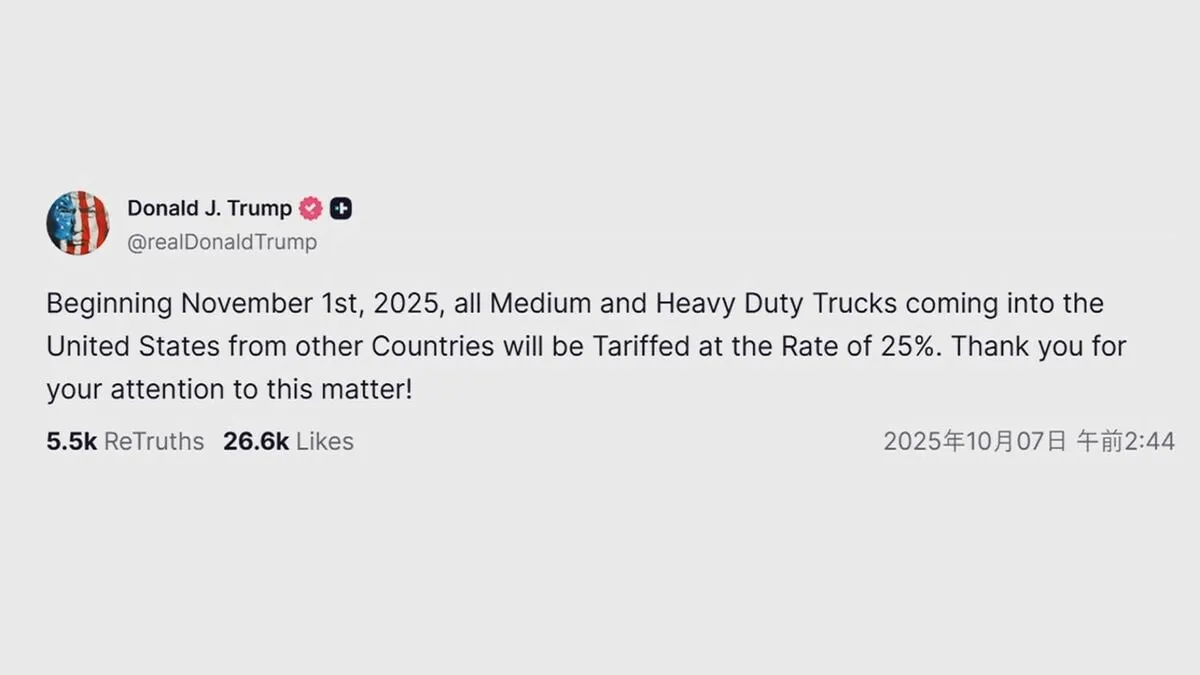The width and height of the screenshot is (1200, 675).
Task: Click the 5.5k ReTruths count number
Action: [x=71, y=442]
